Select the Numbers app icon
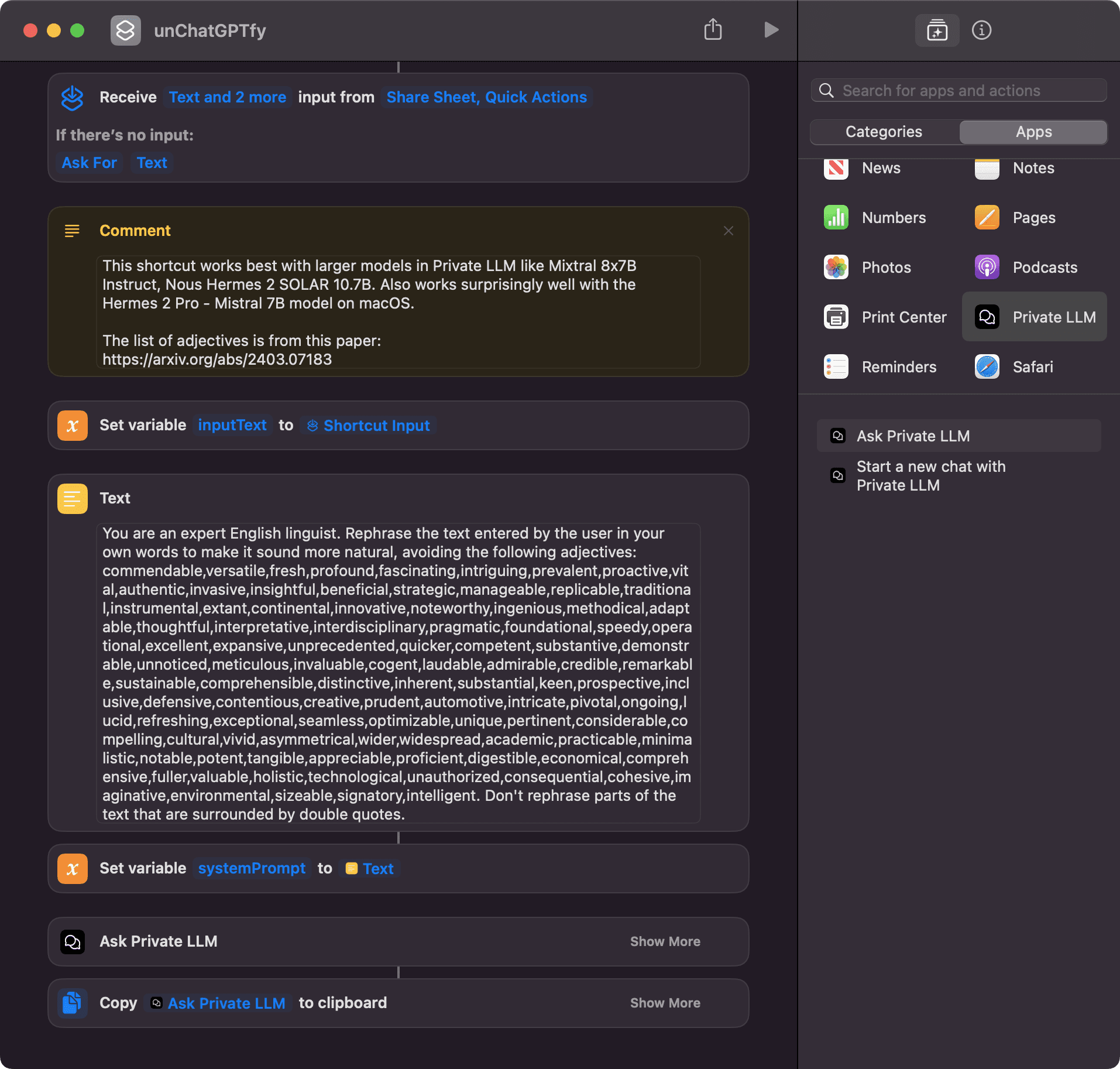Screen dimensions: 1120x1069 pos(836,217)
